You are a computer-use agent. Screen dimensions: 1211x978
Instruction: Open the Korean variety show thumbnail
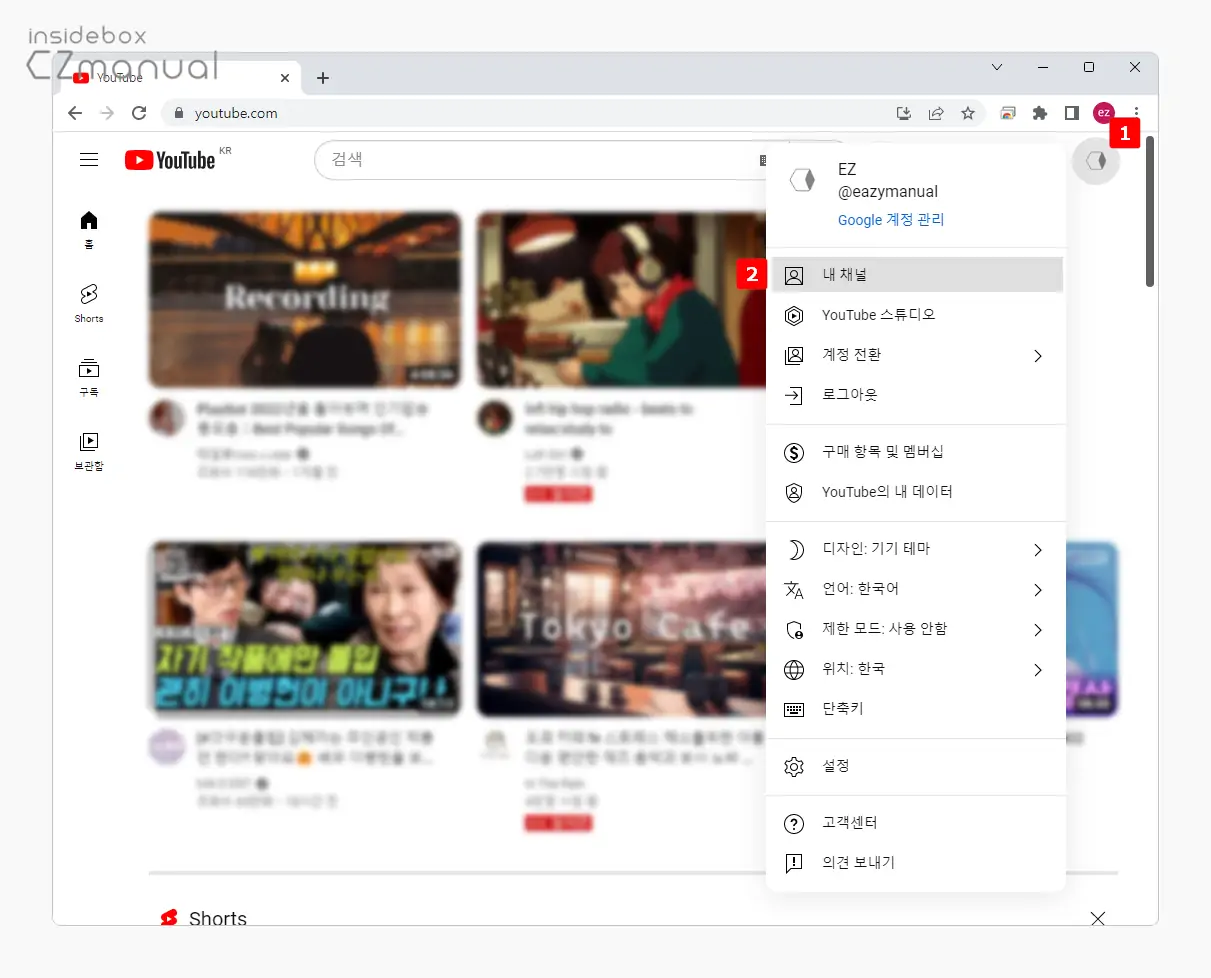click(x=305, y=629)
